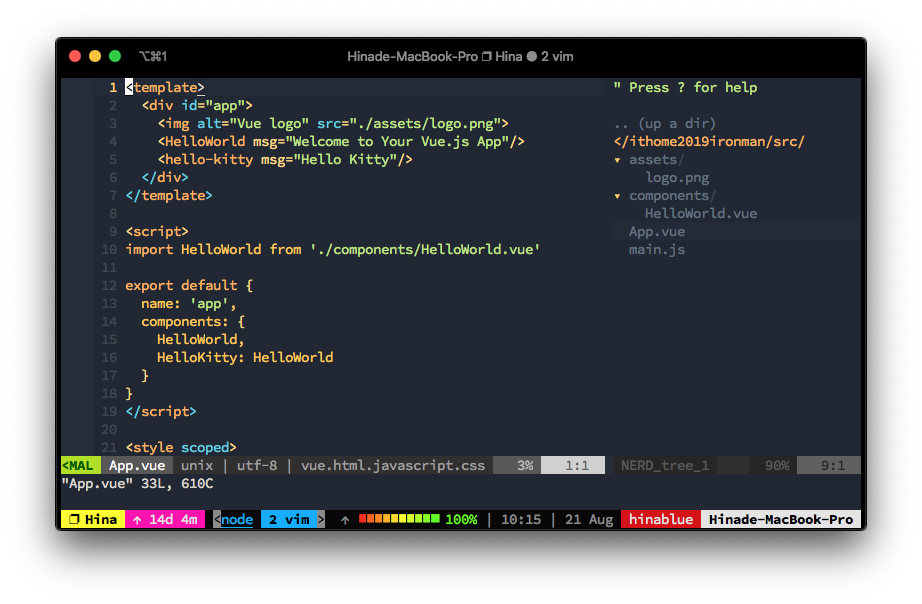The height and width of the screenshot is (604, 922).
Task: Click the Hina session label in tmux bar
Action: 101,519
